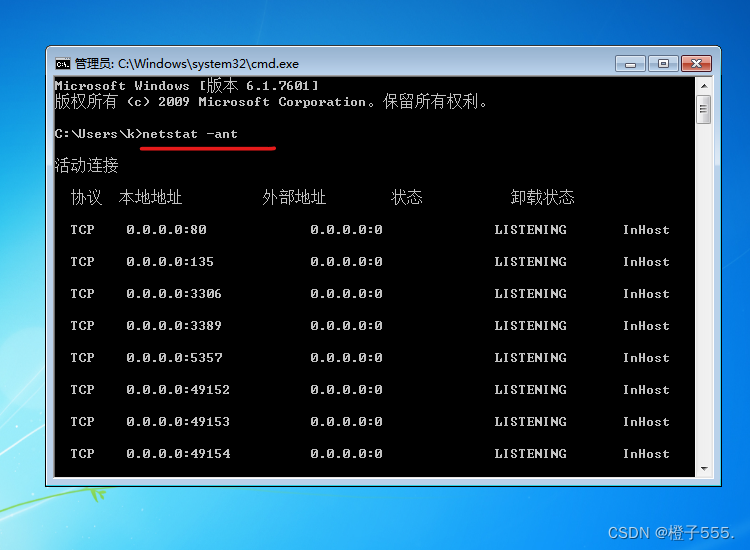Click the 外部地址 column header
This screenshot has width=750, height=550.
(x=294, y=197)
